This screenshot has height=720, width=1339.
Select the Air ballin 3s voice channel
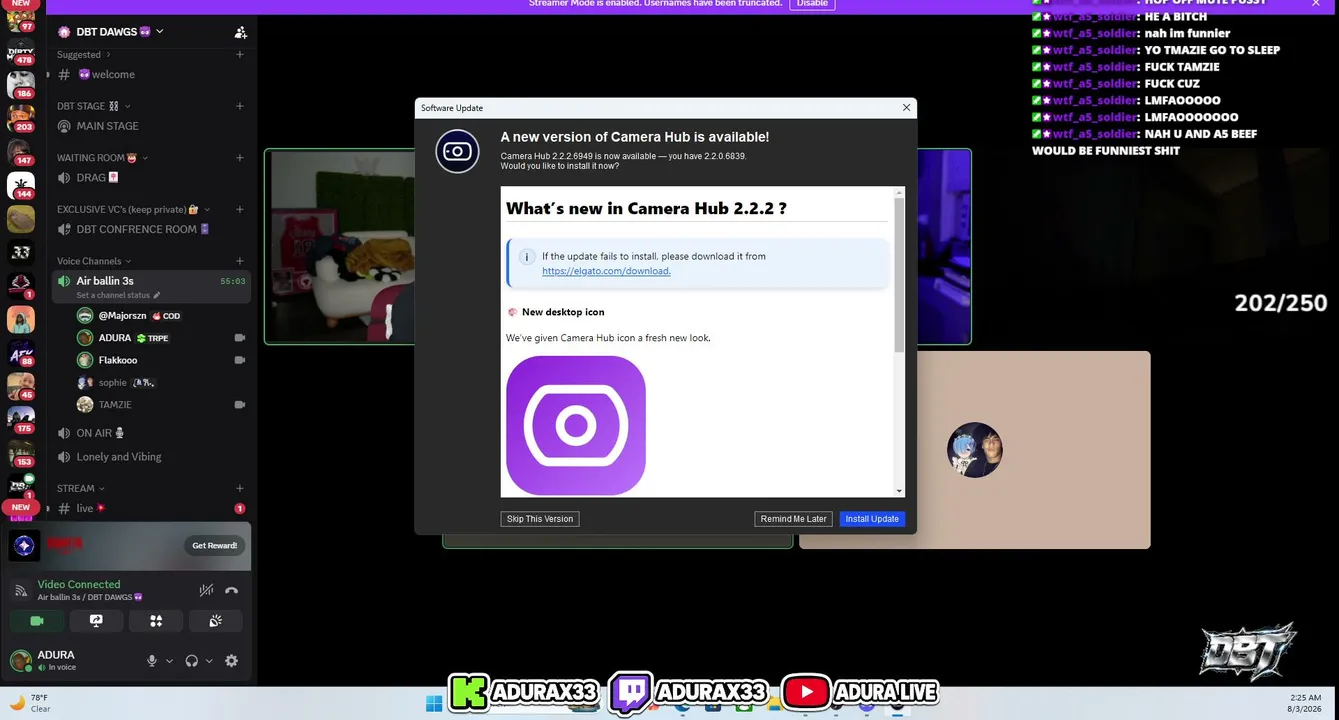pos(151,287)
